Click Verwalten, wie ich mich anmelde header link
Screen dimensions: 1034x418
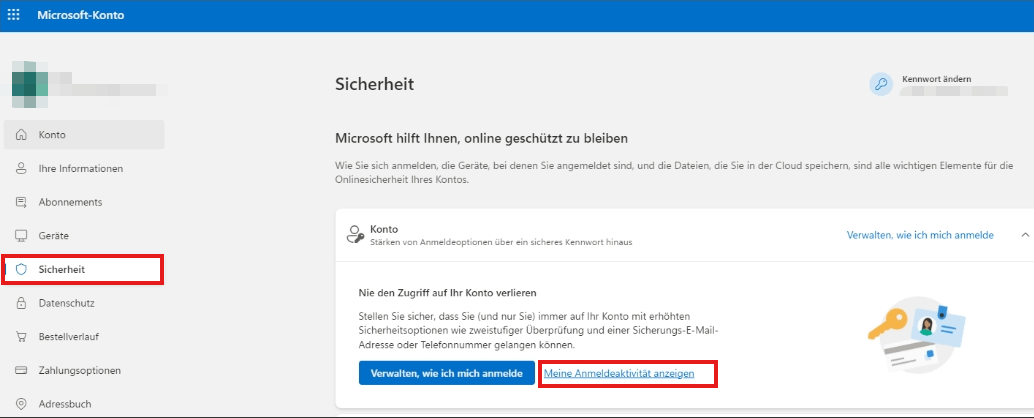[x=920, y=235]
